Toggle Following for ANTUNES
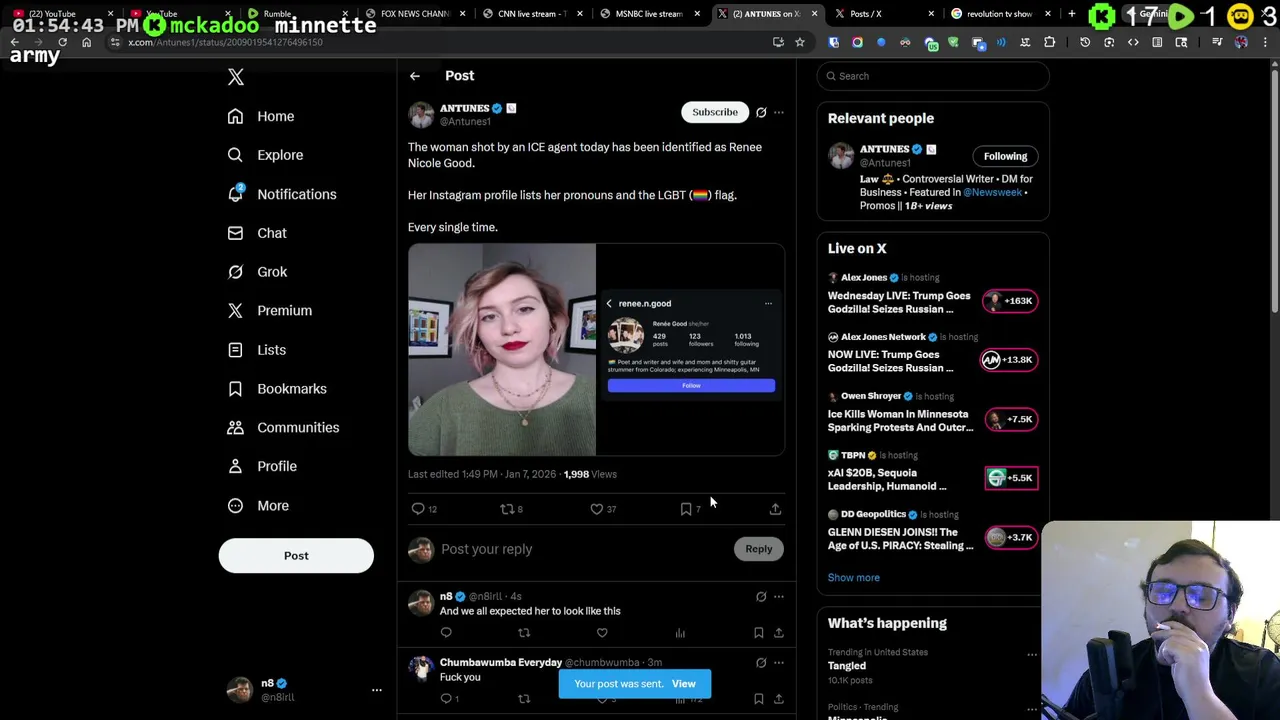This screenshot has width=1280, height=720. pos(1005,156)
